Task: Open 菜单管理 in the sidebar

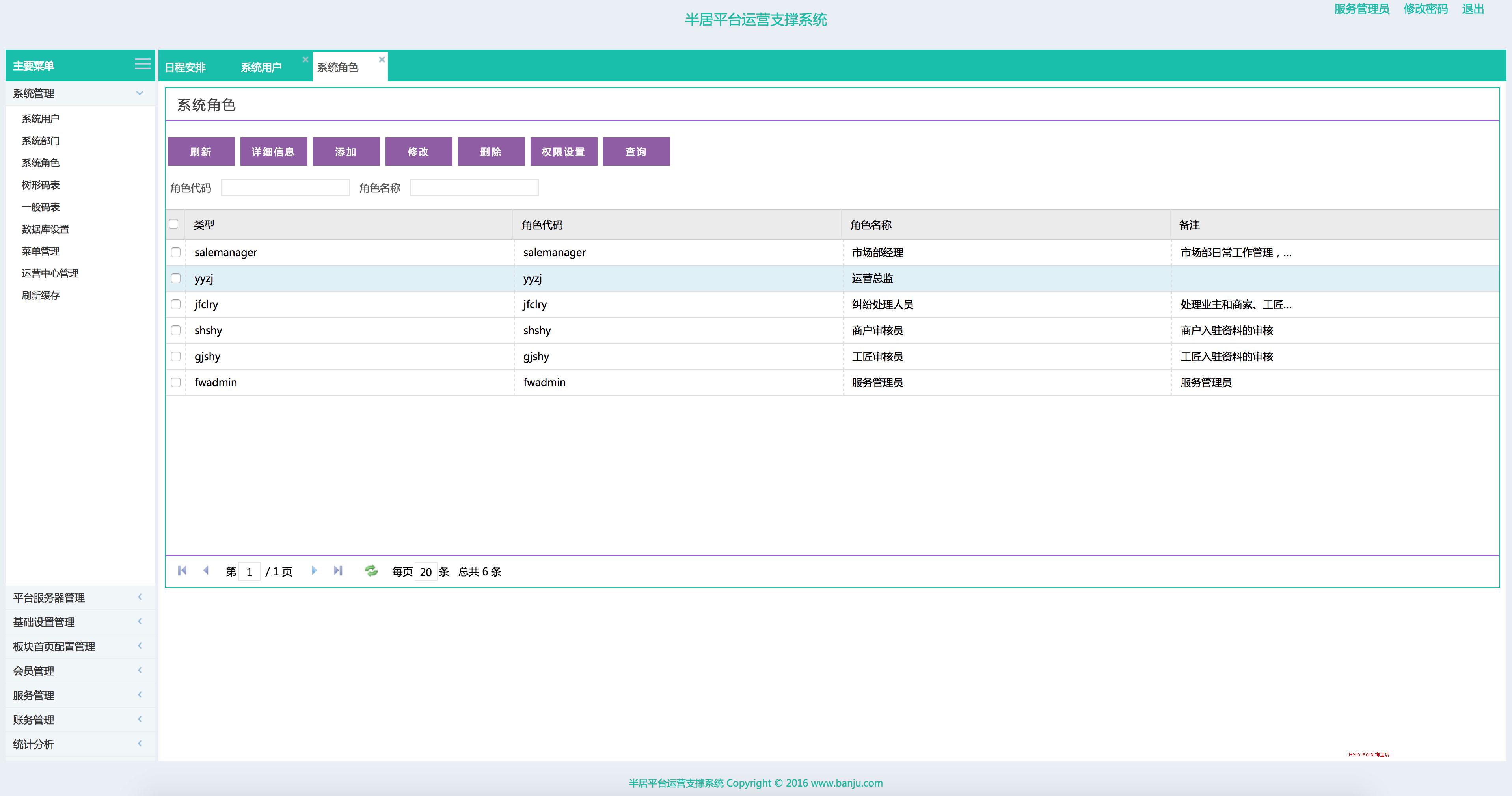Action: (41, 251)
